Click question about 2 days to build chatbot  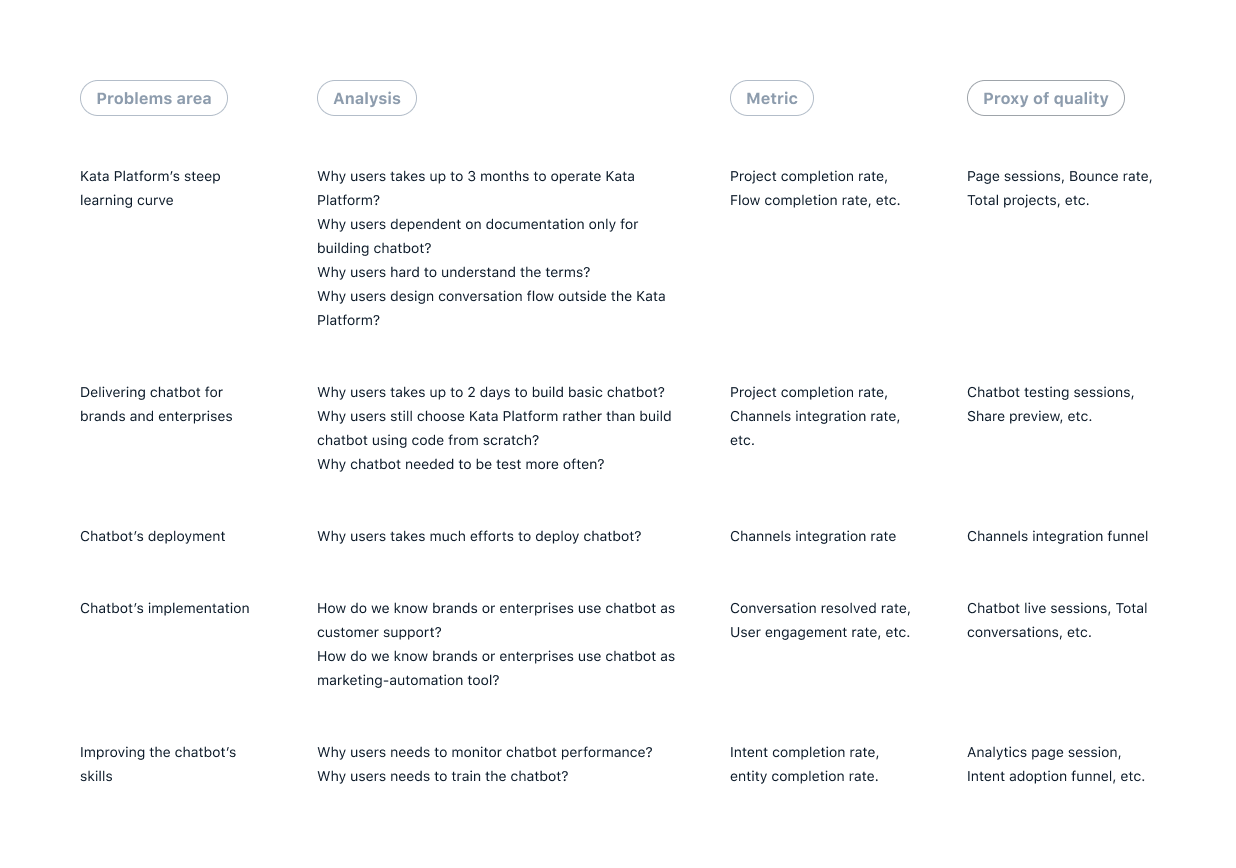(491, 392)
